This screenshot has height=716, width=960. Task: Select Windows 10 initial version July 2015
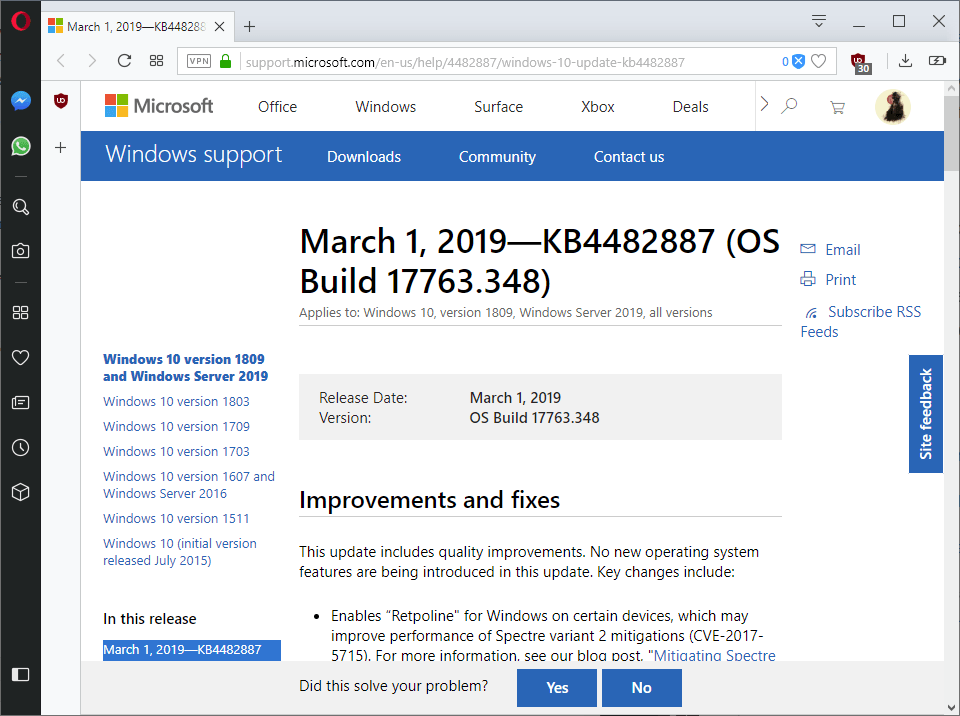point(180,552)
